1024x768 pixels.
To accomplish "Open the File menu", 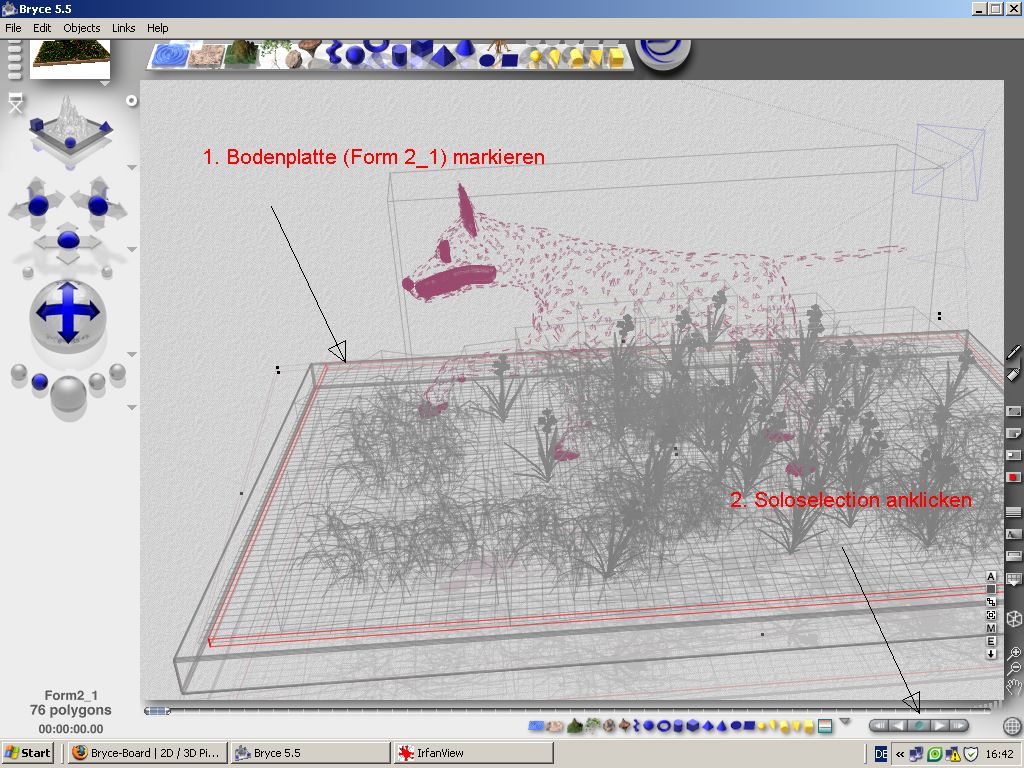I will pos(13,28).
